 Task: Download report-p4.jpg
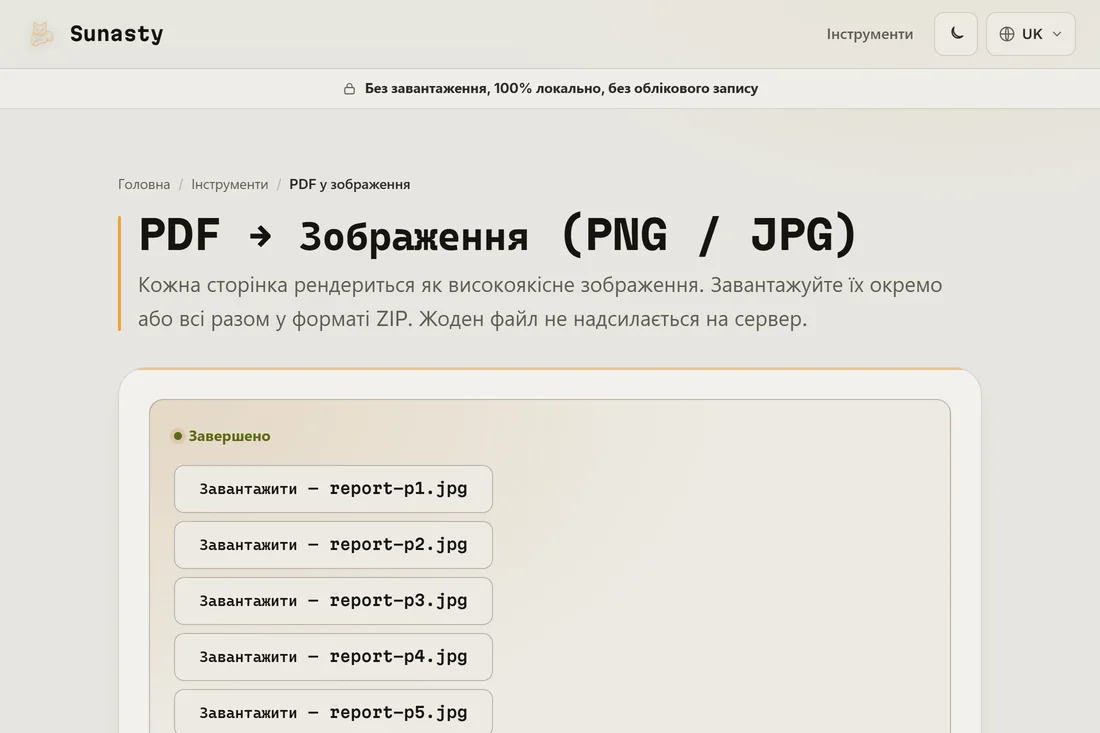pyautogui.click(x=333, y=657)
